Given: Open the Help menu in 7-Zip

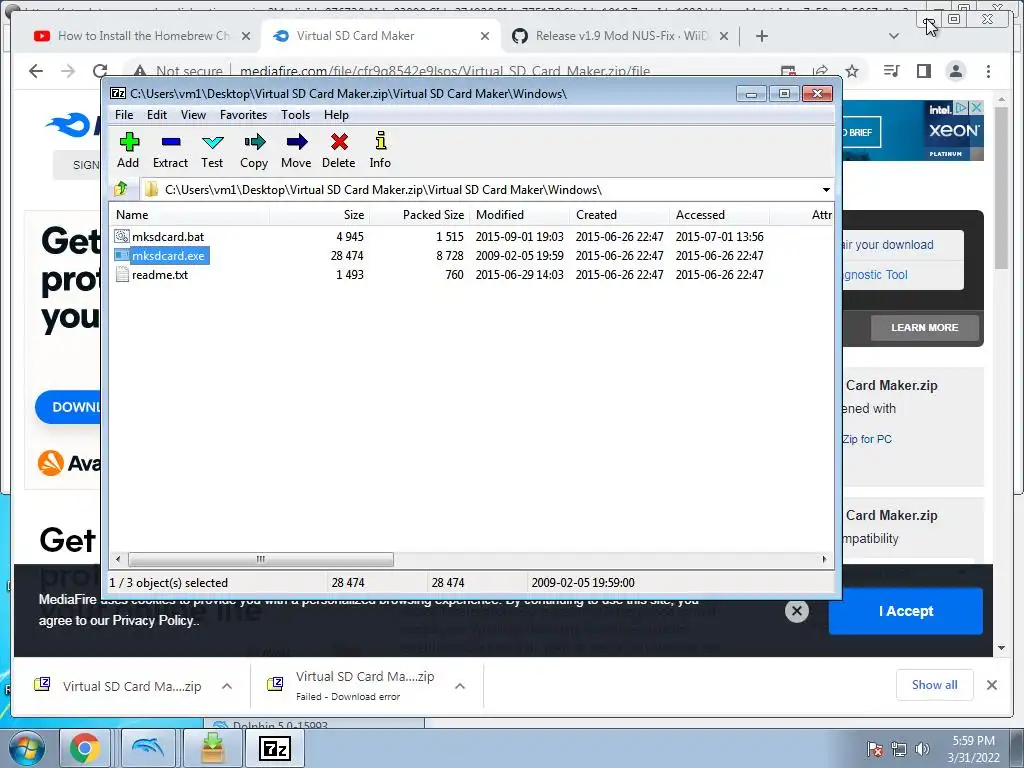Looking at the screenshot, I should click(336, 115).
